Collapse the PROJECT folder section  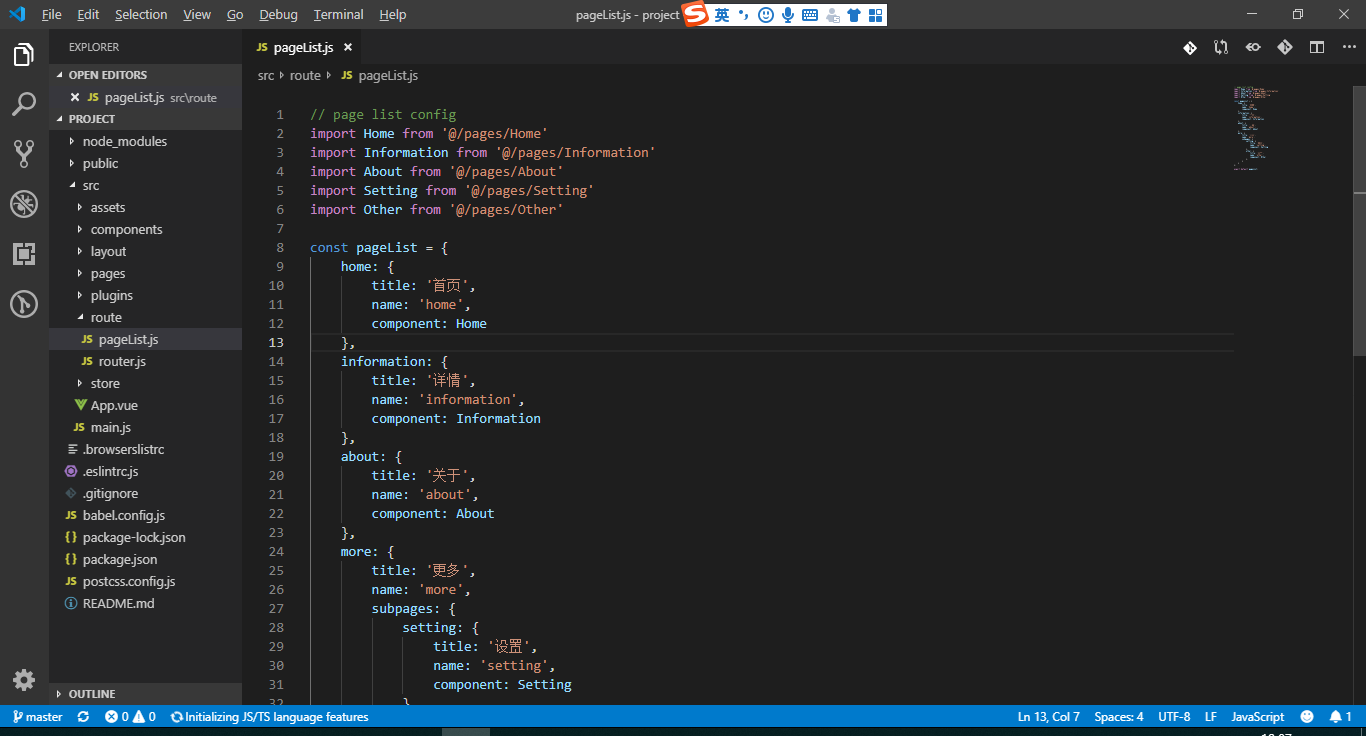point(146,119)
